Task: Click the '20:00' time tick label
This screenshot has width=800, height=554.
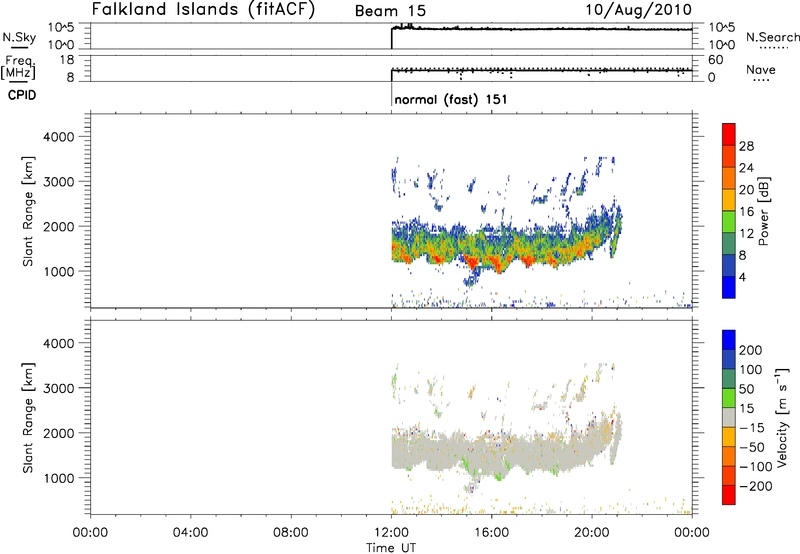Action: (592, 533)
